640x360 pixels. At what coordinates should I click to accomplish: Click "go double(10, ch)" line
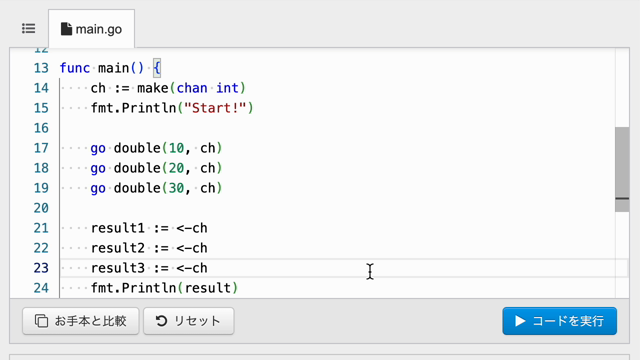[156, 148]
